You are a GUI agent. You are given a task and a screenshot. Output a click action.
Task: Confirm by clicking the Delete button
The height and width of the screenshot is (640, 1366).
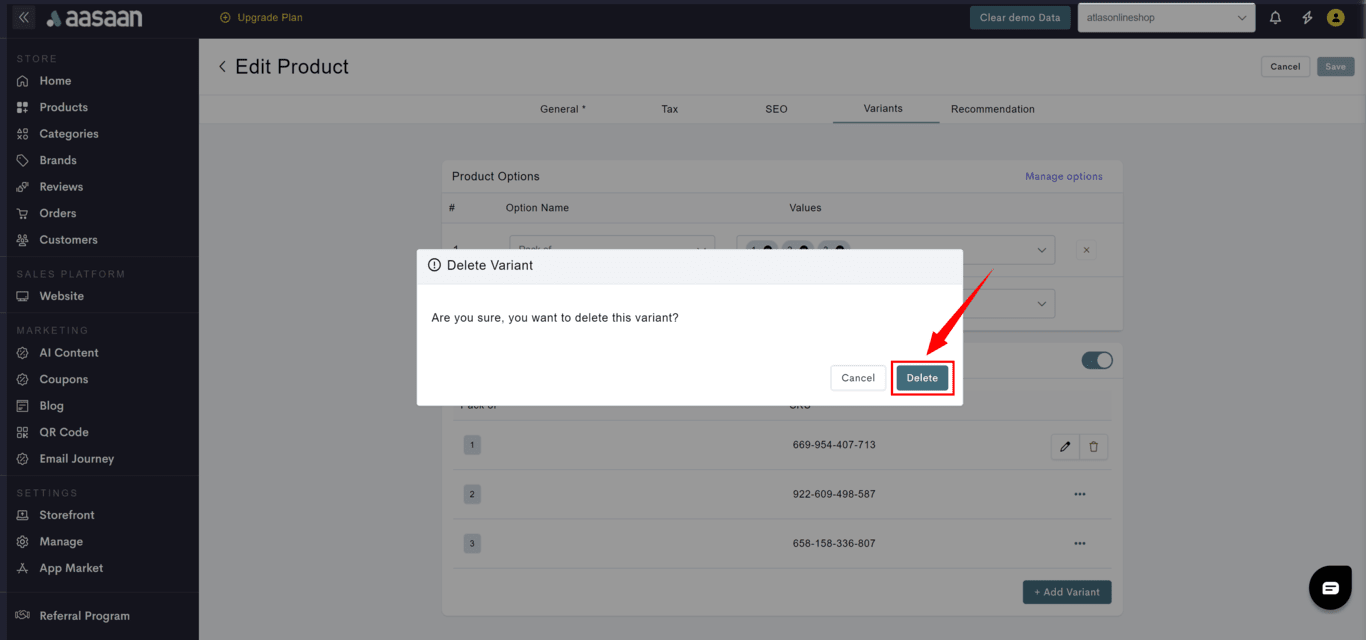click(922, 378)
